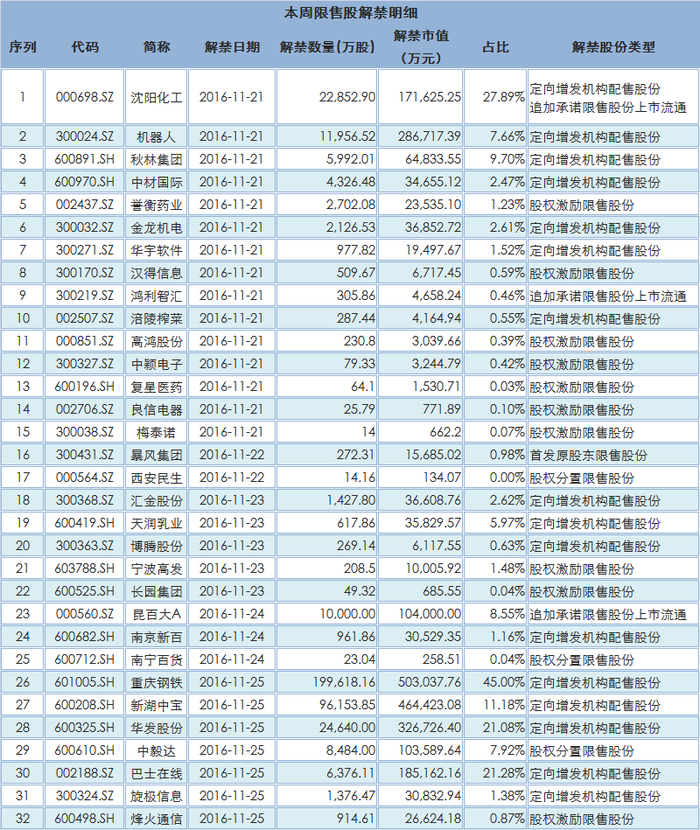Screen dimensions: 700x830
Task: Click the stock name 汇金股份
Action: click(157, 501)
